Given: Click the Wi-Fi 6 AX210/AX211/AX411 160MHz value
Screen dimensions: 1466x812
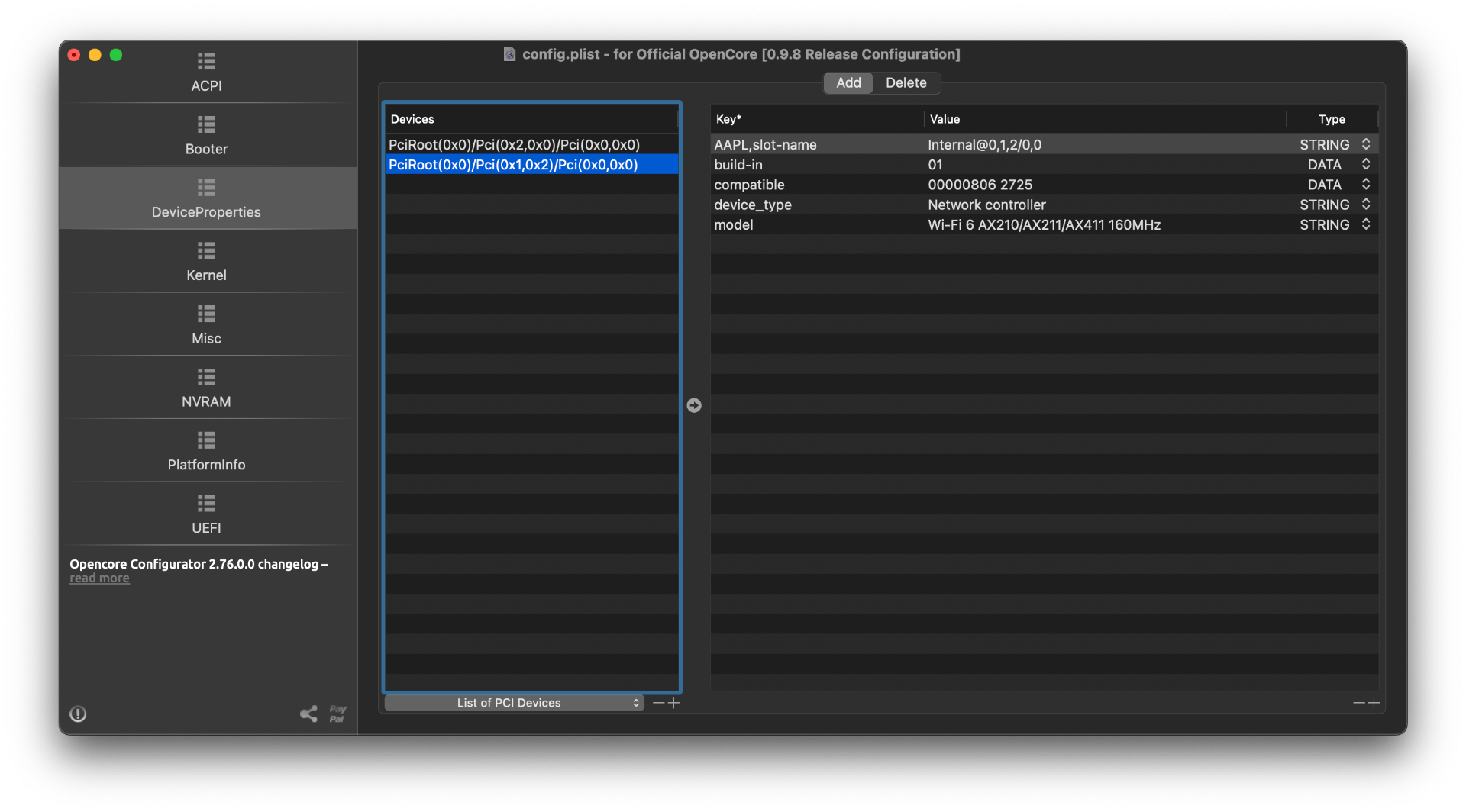Looking at the screenshot, I should (x=1044, y=224).
